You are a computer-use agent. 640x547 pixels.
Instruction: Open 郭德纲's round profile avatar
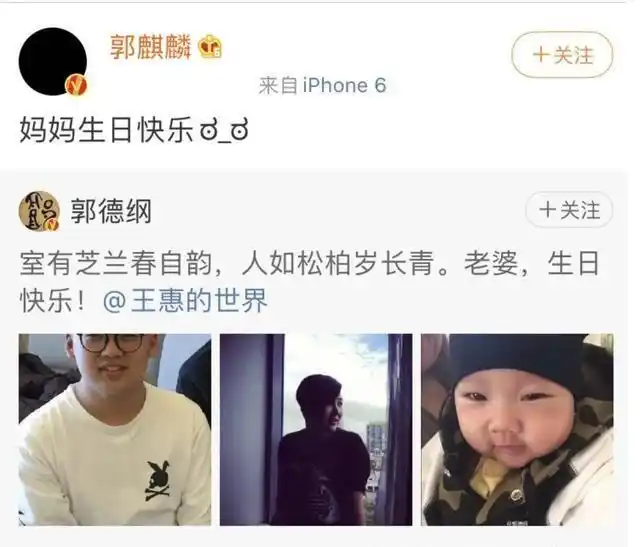[x=39, y=211]
